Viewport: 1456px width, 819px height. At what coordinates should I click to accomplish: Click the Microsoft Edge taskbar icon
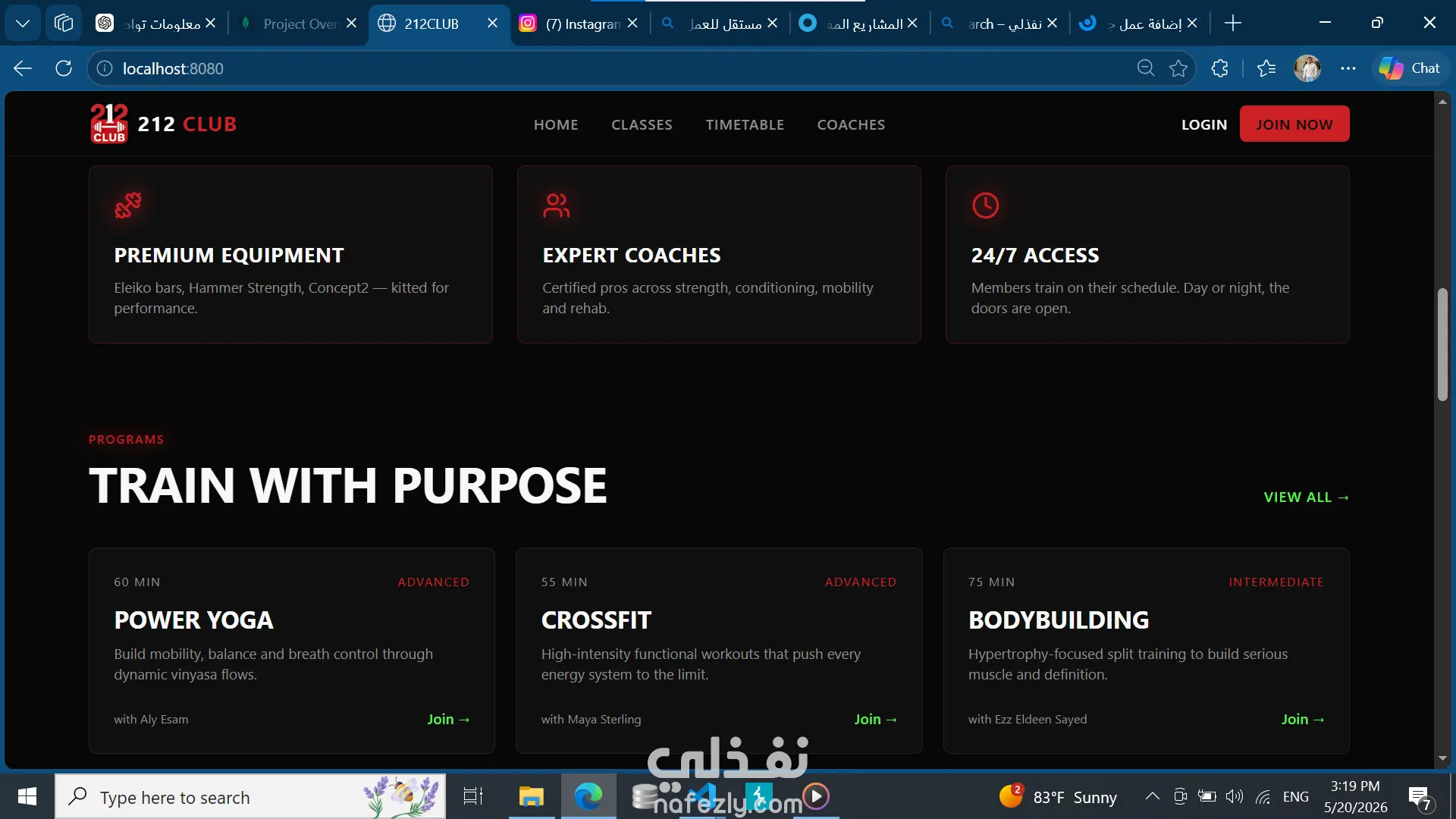(588, 796)
